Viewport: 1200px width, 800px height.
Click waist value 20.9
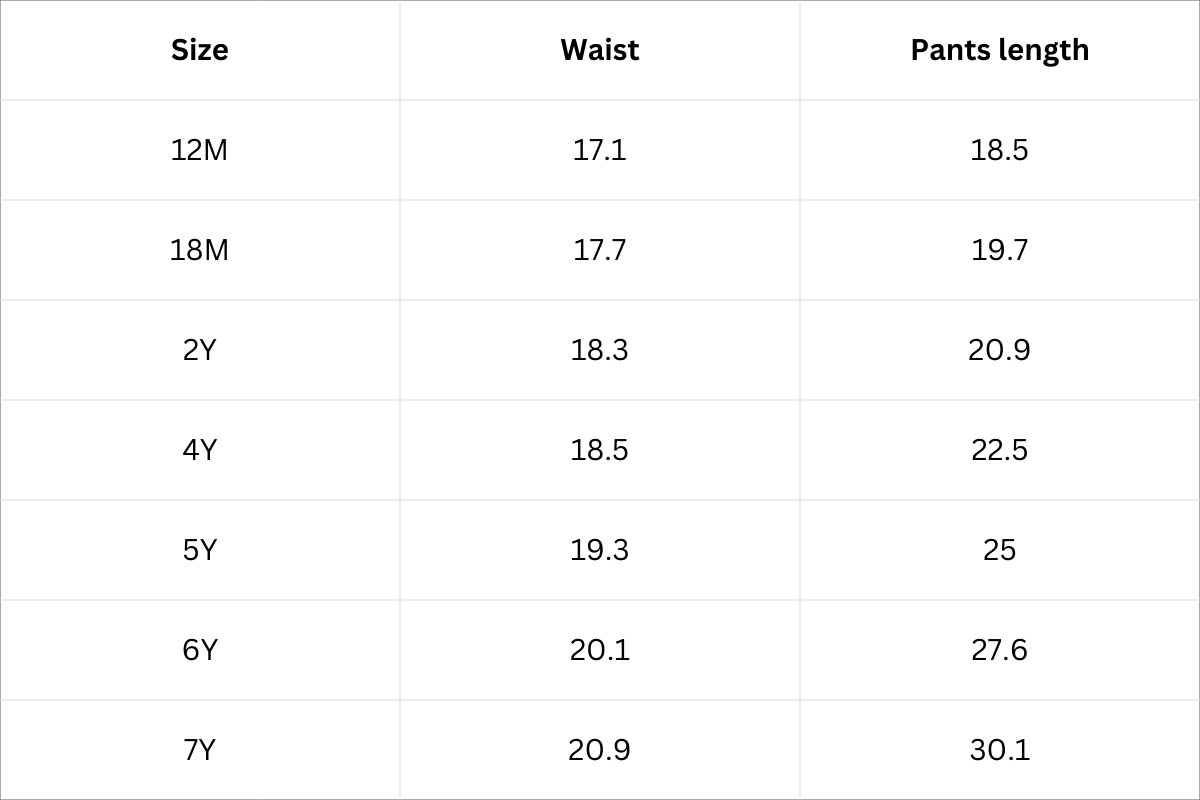coord(600,750)
